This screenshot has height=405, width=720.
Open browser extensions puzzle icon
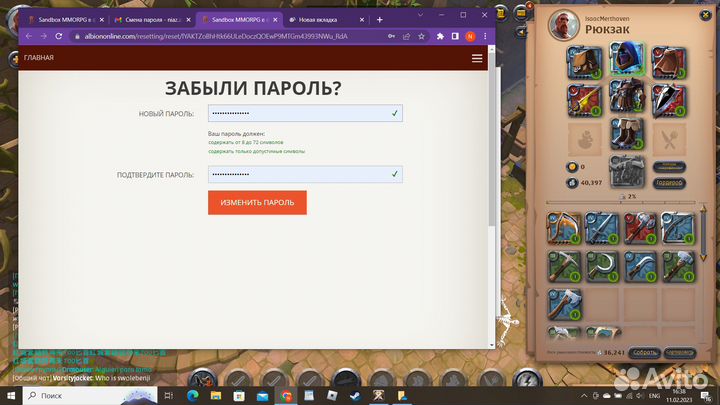tap(440, 36)
